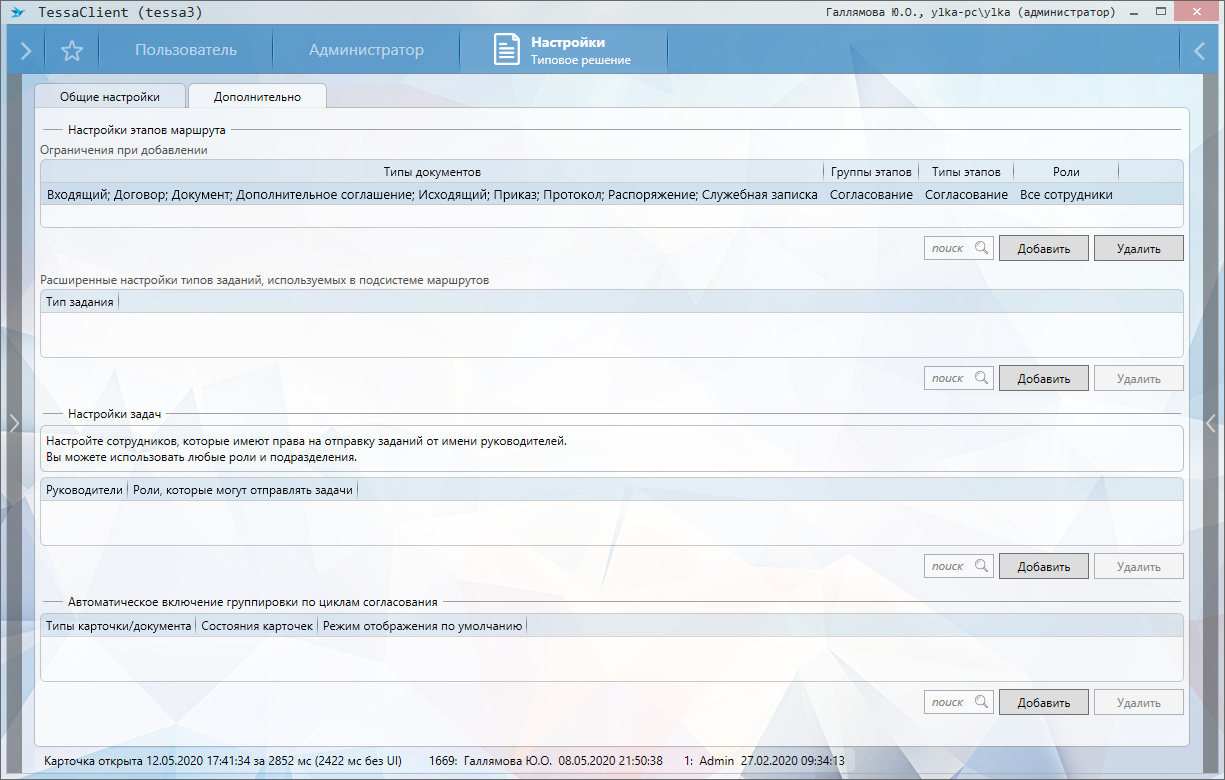The width and height of the screenshot is (1225, 780).
Task: Click the star favorites icon
Action: [x=71, y=51]
